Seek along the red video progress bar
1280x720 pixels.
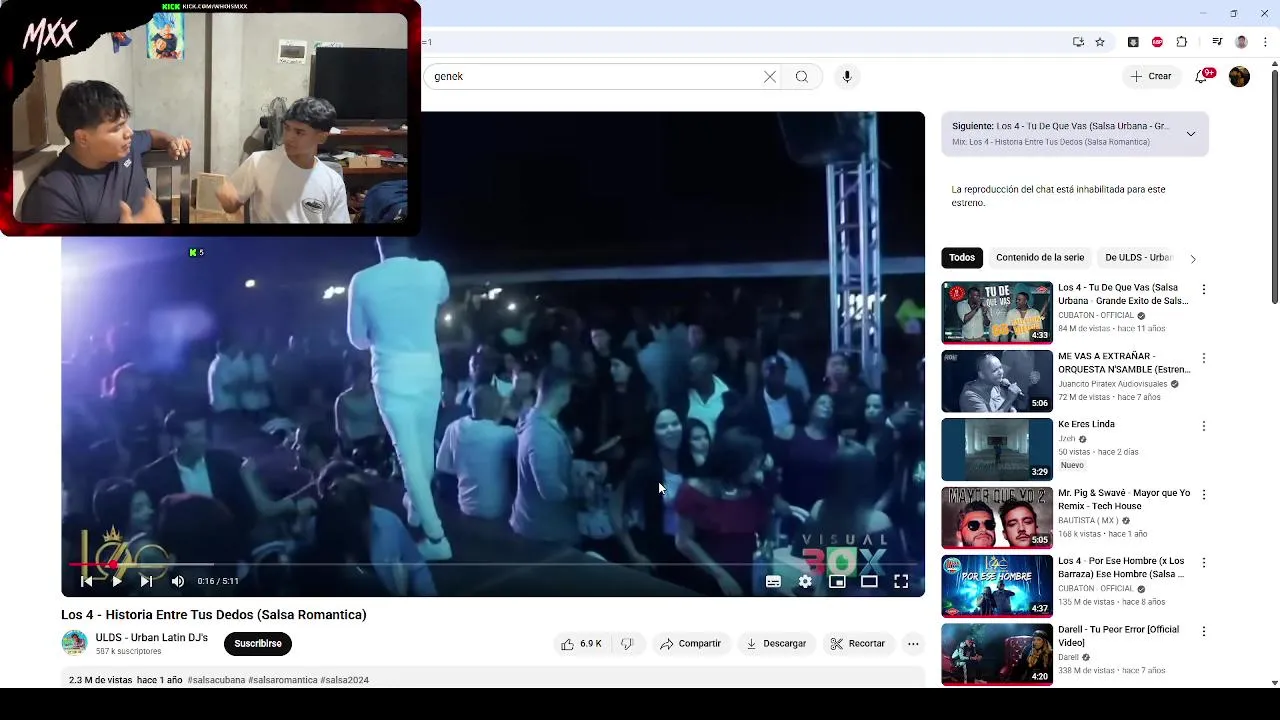[493, 565]
